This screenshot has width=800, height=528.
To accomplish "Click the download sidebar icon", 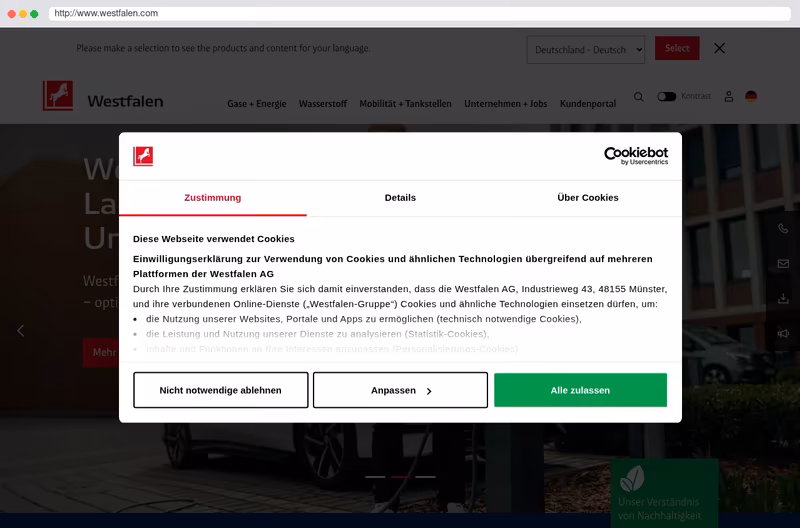I will 783,298.
